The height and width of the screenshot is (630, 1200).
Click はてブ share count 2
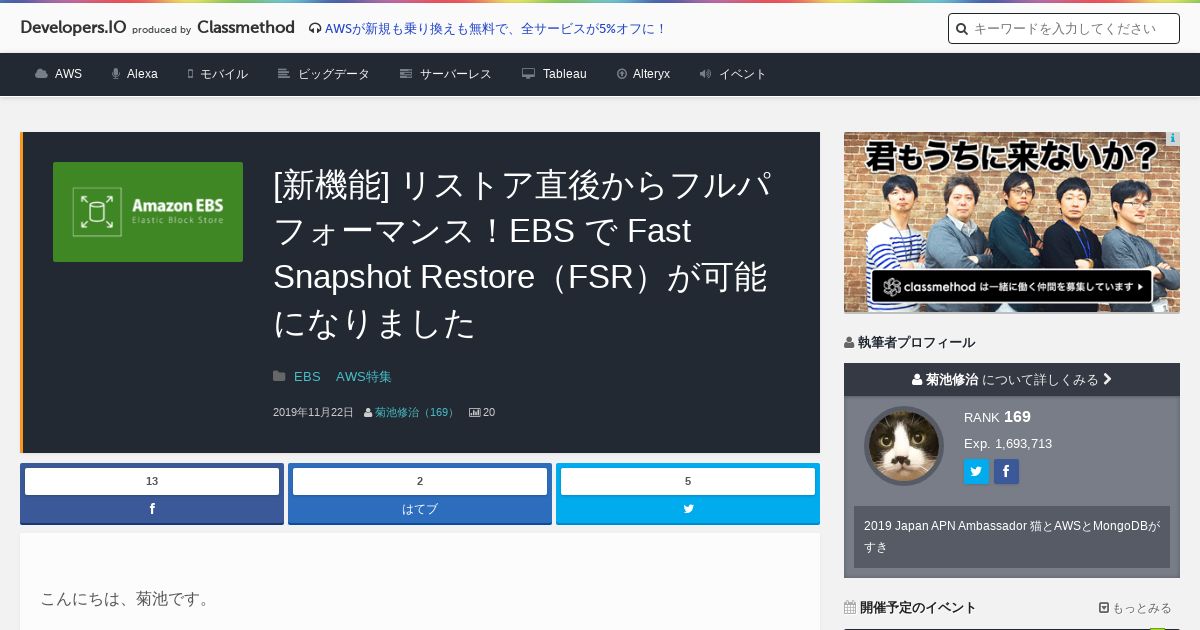click(x=420, y=481)
